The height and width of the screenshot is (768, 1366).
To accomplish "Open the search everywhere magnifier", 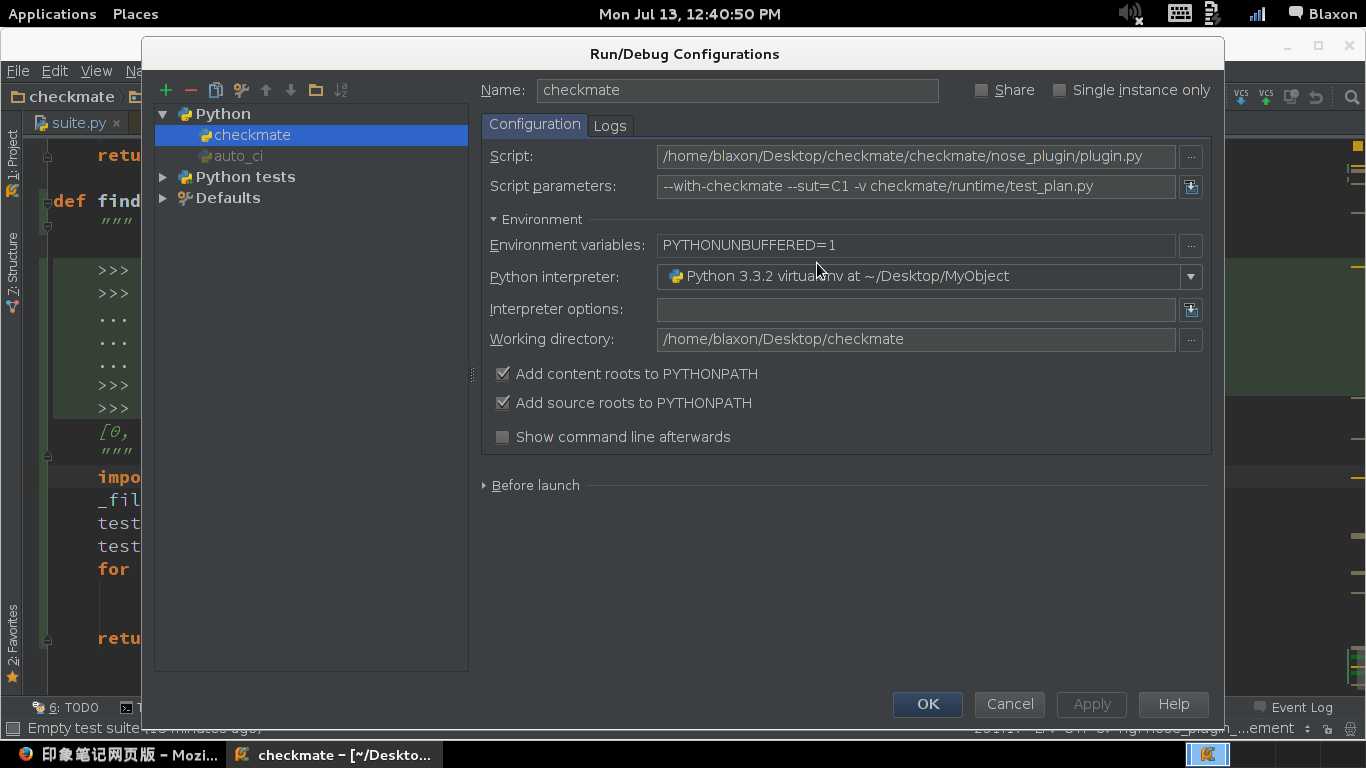I will pyautogui.click(x=1352, y=97).
